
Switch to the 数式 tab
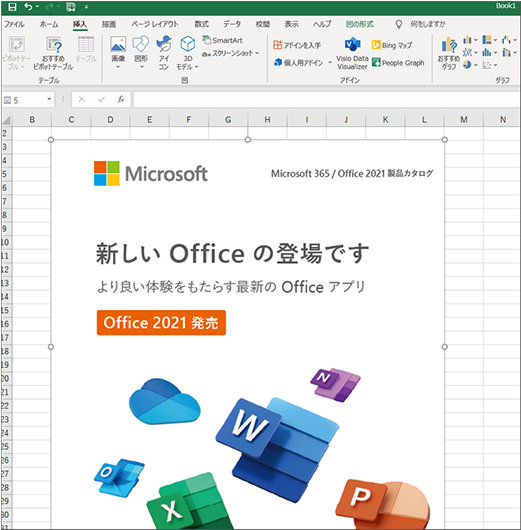click(x=202, y=24)
